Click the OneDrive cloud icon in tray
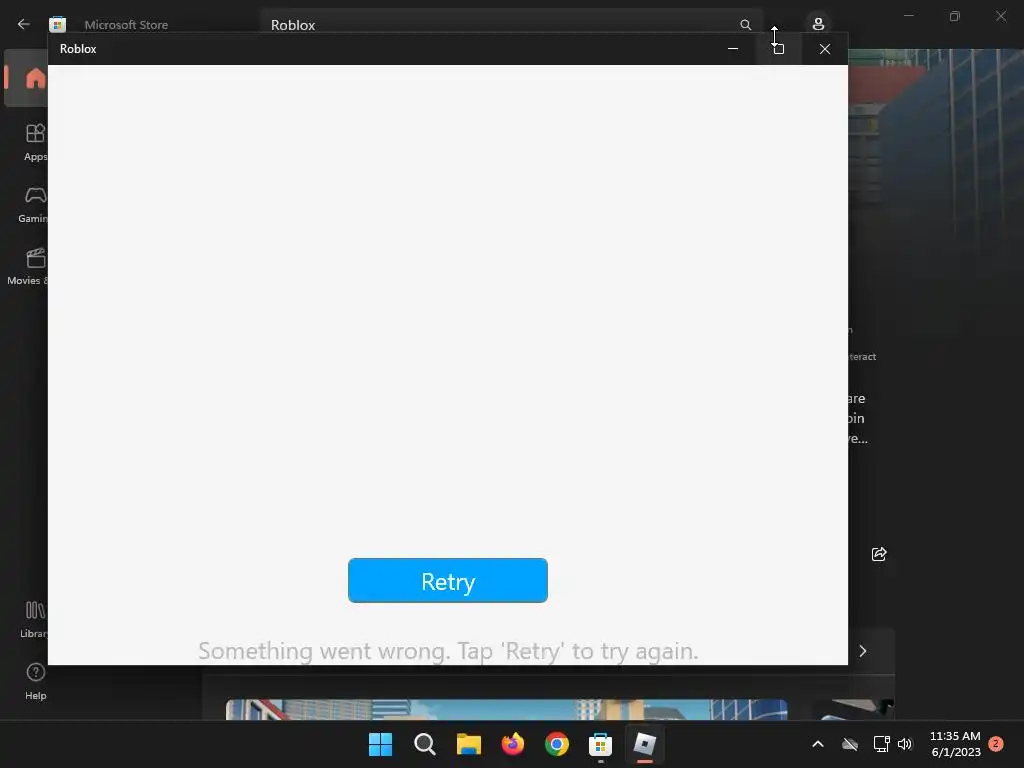This screenshot has height=768, width=1024. (850, 744)
